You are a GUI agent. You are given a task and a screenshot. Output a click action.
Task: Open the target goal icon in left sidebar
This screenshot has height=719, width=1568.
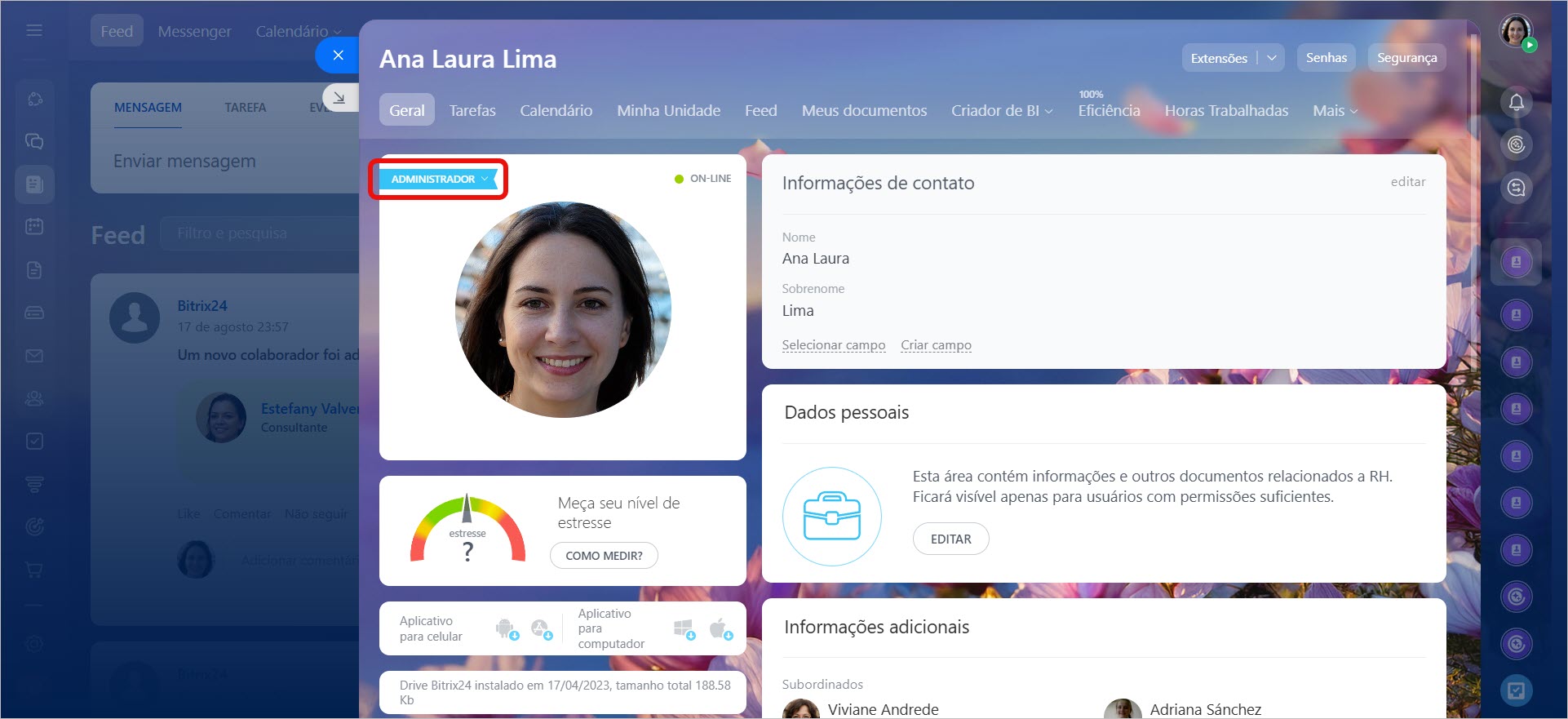click(34, 526)
